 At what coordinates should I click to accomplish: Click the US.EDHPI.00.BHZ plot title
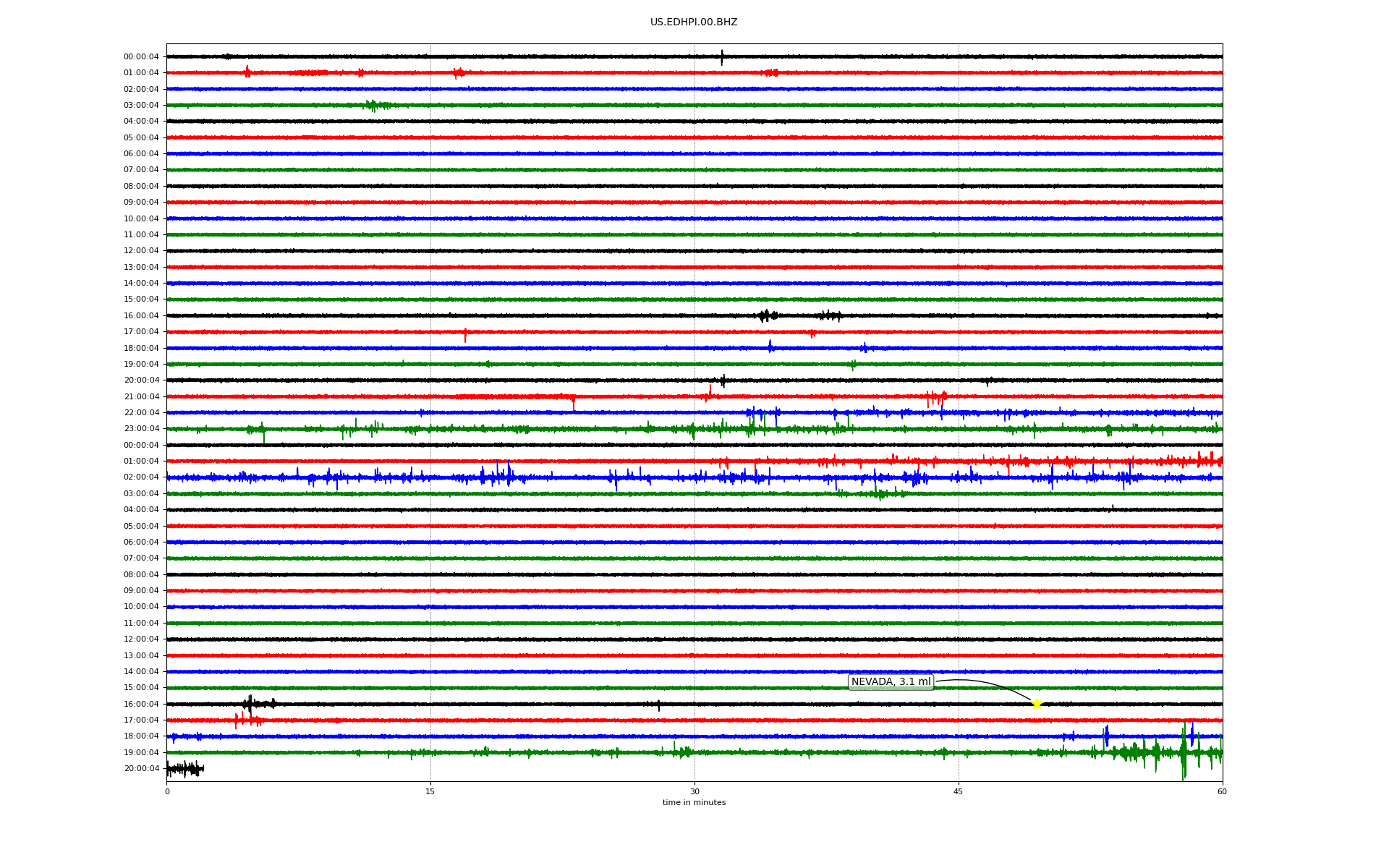click(693, 22)
